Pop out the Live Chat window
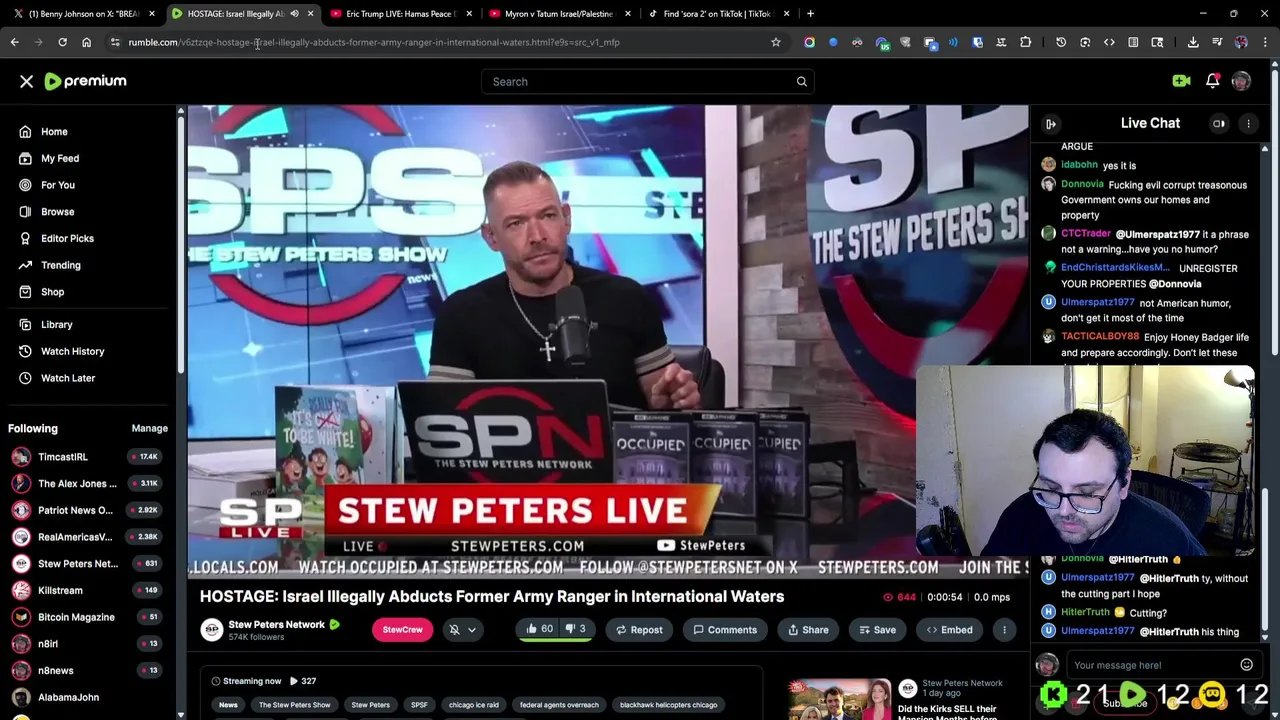Image resolution: width=1280 pixels, height=720 pixels. click(x=1219, y=124)
